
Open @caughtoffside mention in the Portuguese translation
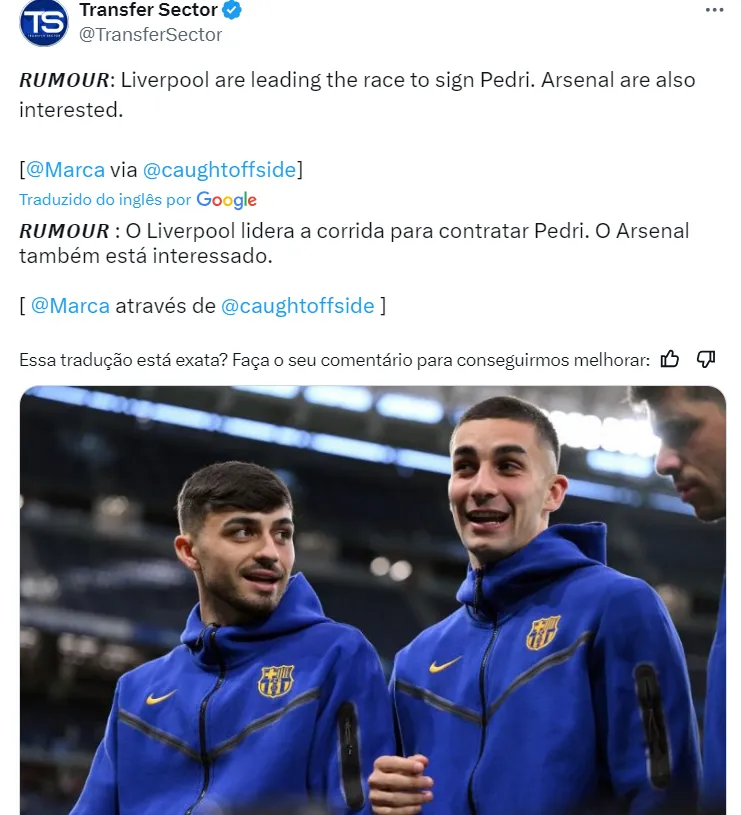point(297,306)
